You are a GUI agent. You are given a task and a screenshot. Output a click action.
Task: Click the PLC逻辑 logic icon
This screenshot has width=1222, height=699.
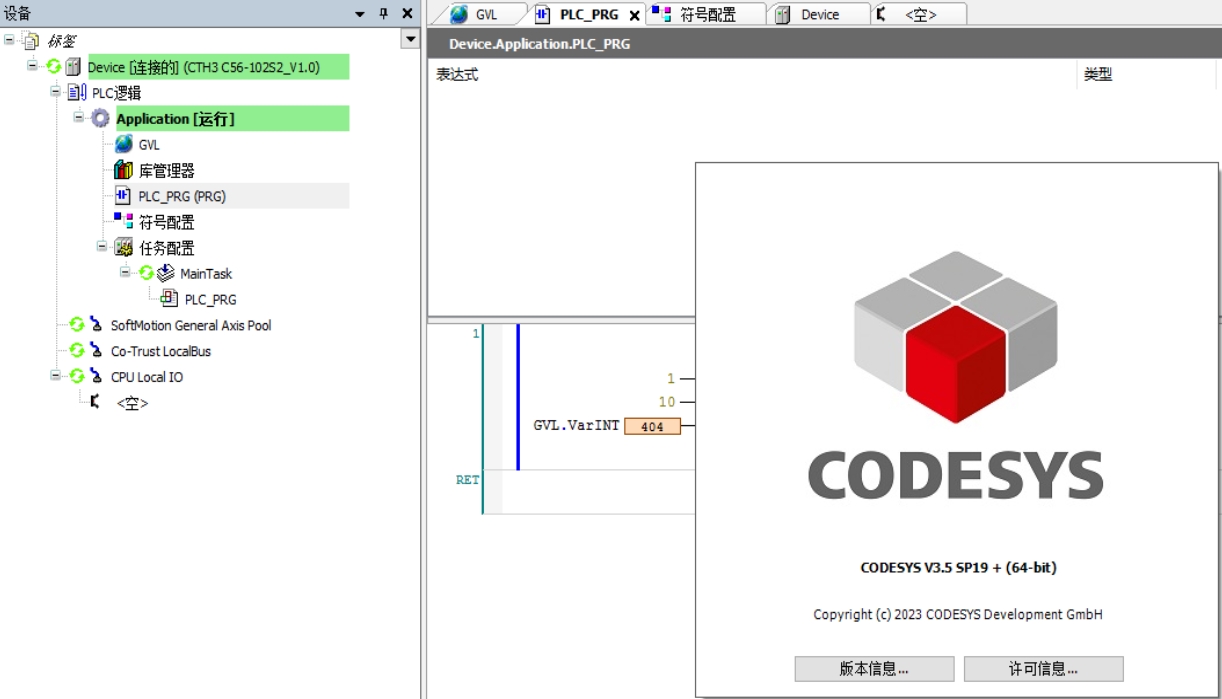77,92
